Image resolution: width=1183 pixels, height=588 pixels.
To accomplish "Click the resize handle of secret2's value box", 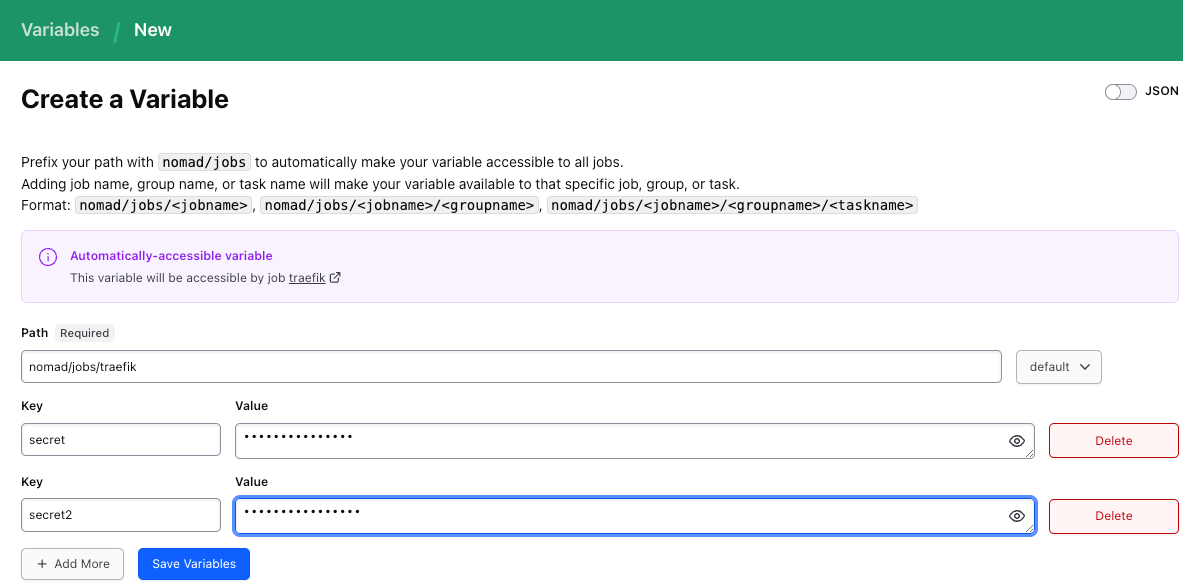I will point(1030,528).
